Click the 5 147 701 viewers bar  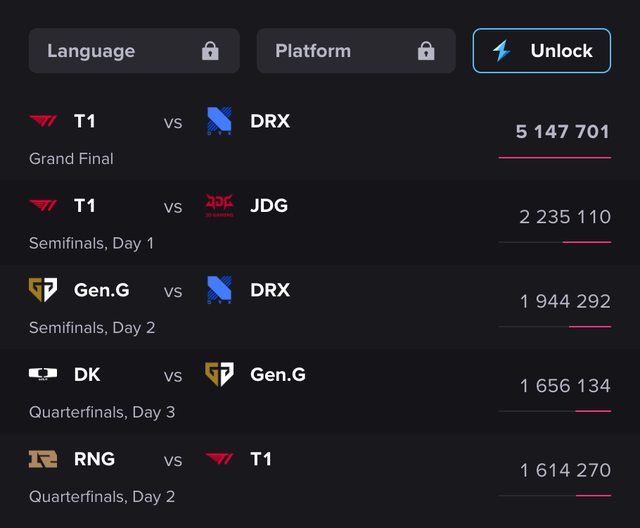[555, 157]
